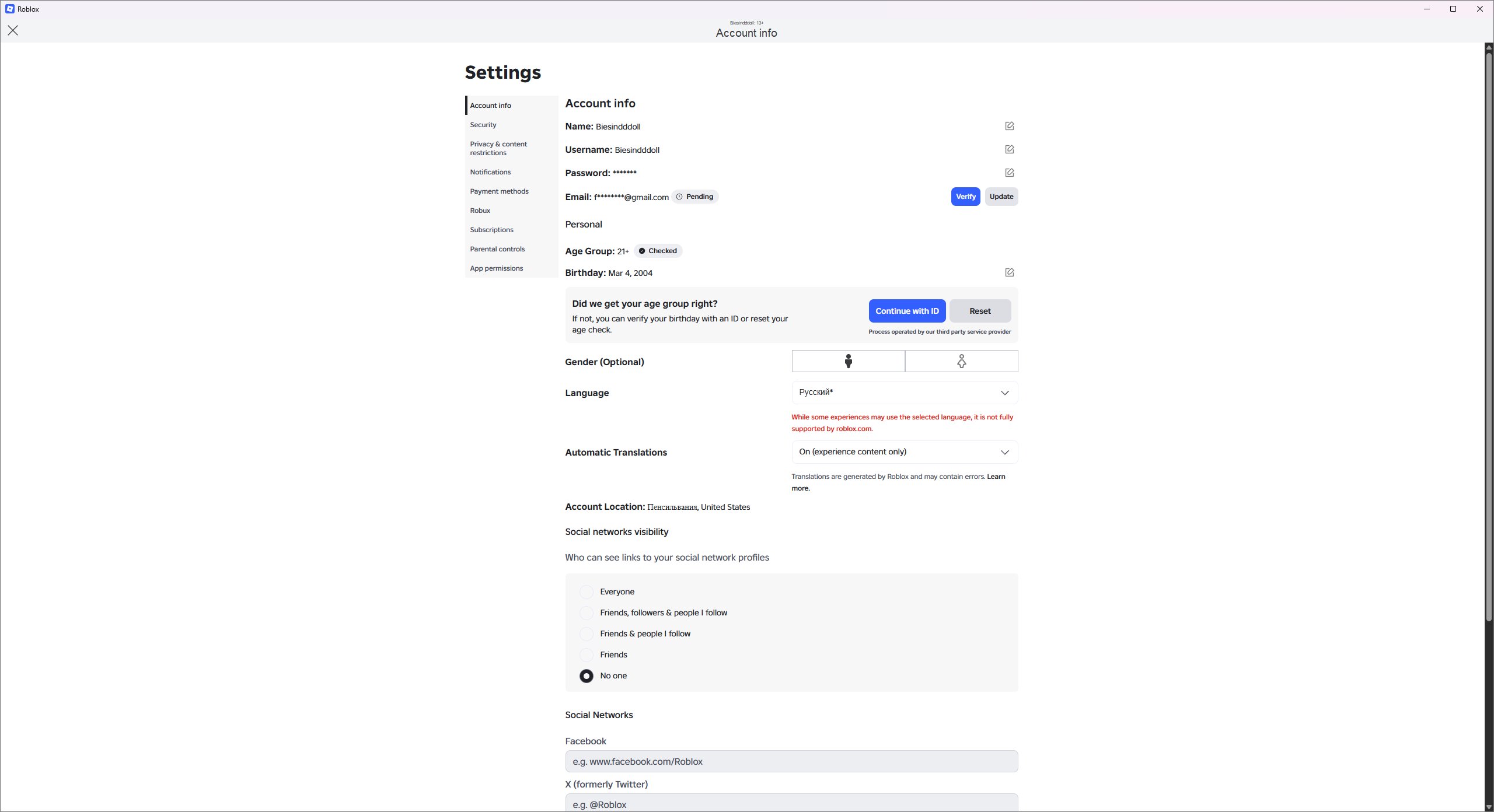This screenshot has height=812, width=1494.
Task: Choose Friends & people I follow option
Action: tap(586, 633)
